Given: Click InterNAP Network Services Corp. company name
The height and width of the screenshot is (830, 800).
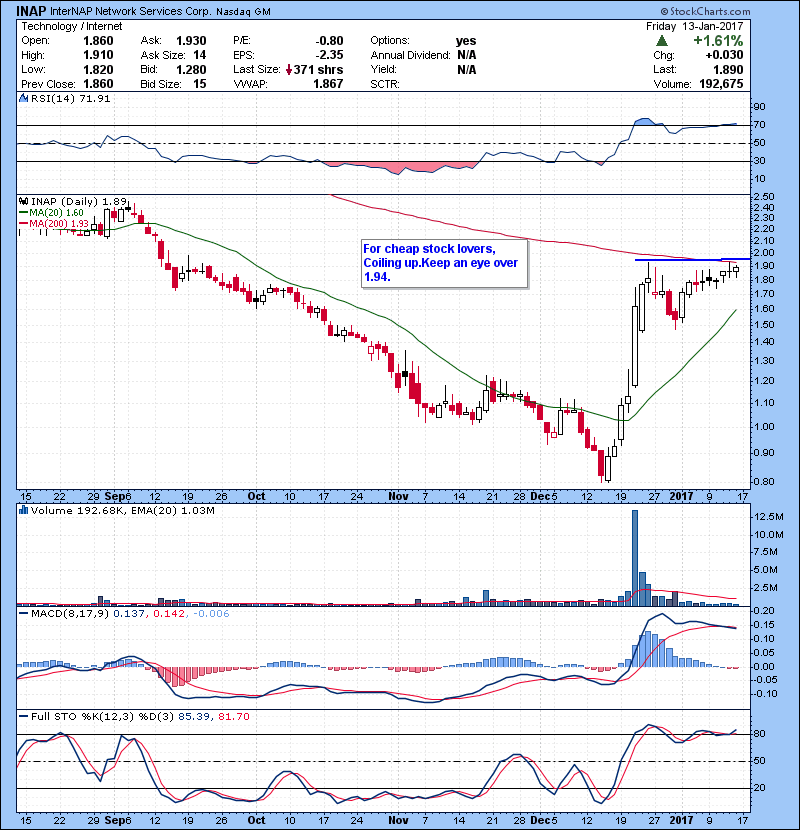Looking at the screenshot, I should click(131, 12).
